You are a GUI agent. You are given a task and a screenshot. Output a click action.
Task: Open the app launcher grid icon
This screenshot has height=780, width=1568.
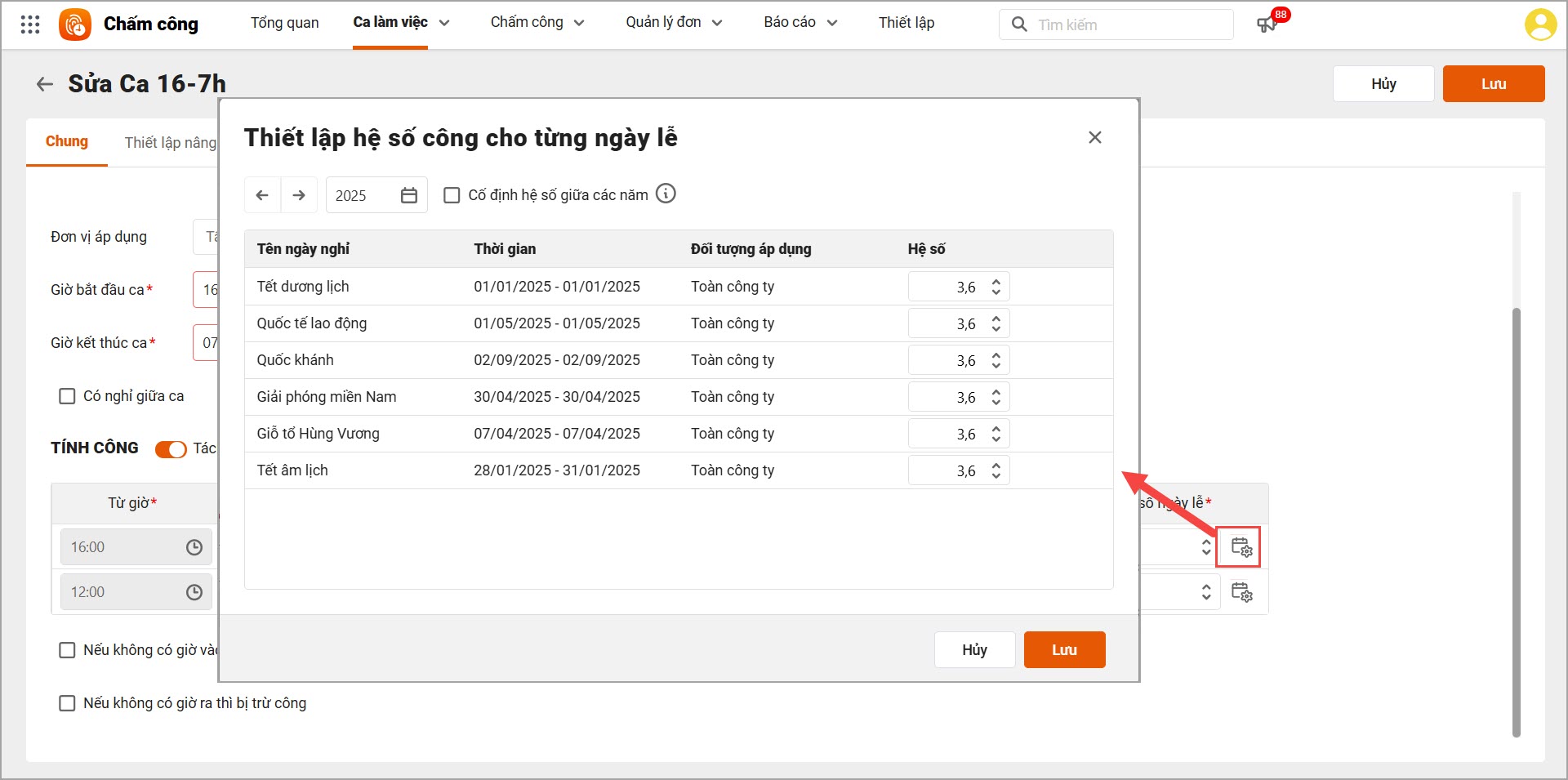[x=30, y=25]
